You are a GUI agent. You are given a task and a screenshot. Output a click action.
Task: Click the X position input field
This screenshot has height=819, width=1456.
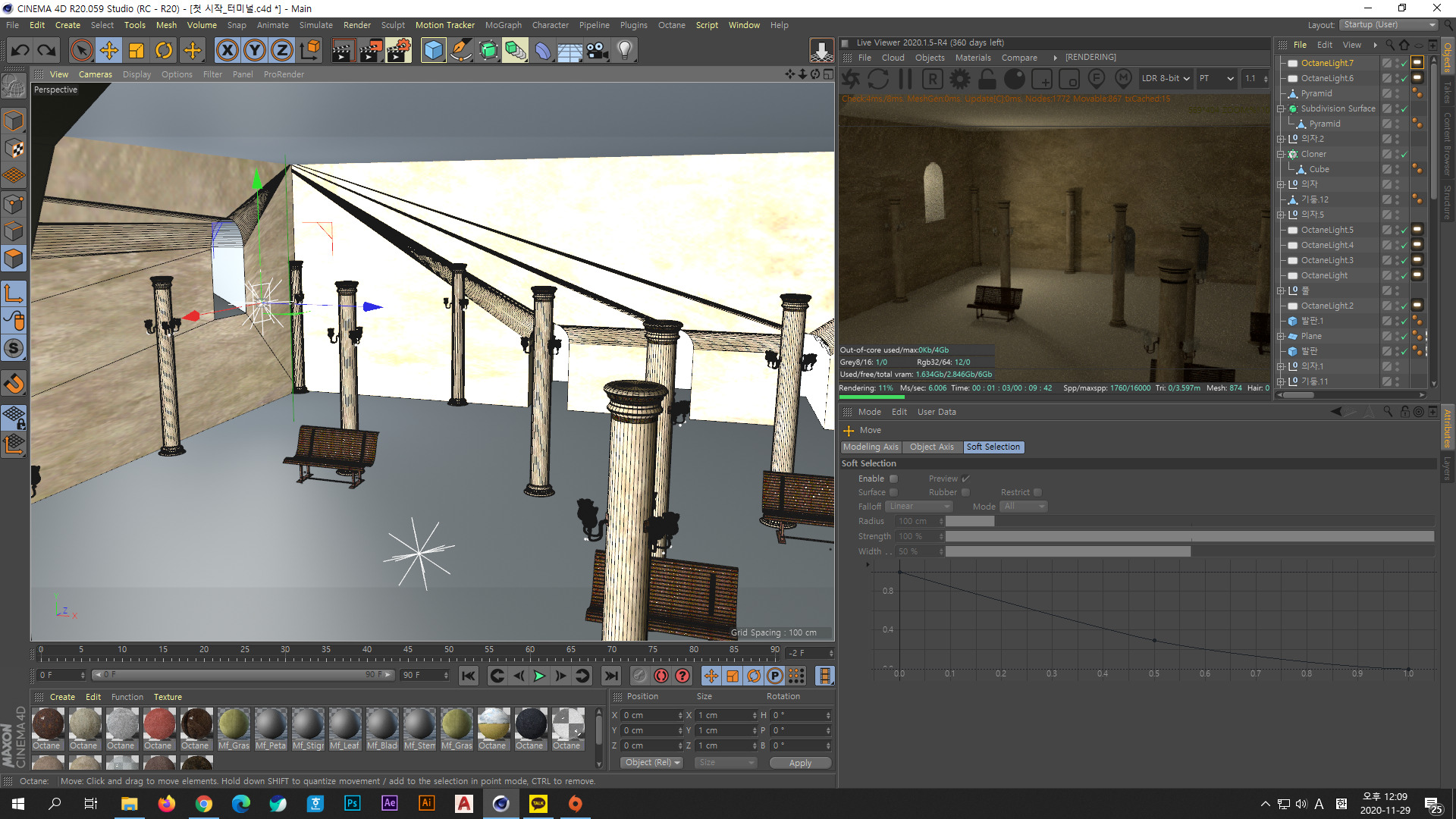(651, 715)
